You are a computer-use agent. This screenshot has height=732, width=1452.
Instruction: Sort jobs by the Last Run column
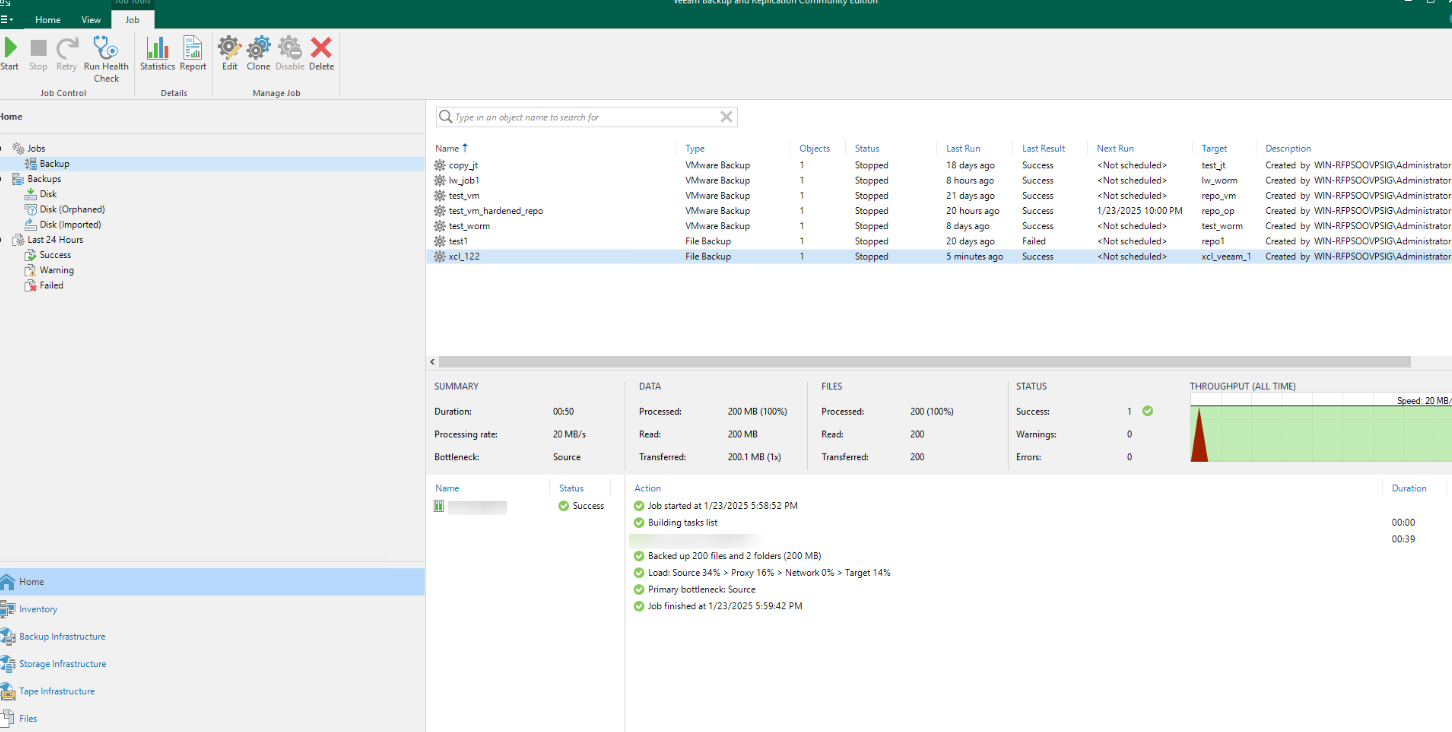point(963,148)
